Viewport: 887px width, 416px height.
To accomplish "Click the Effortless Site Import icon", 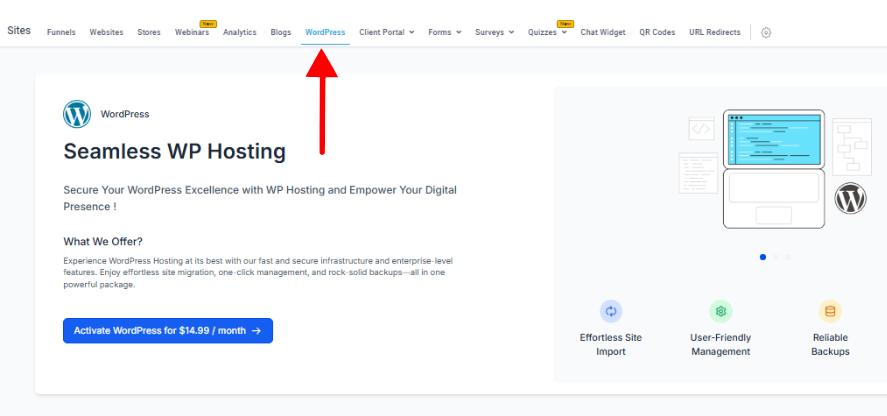I will [x=611, y=311].
